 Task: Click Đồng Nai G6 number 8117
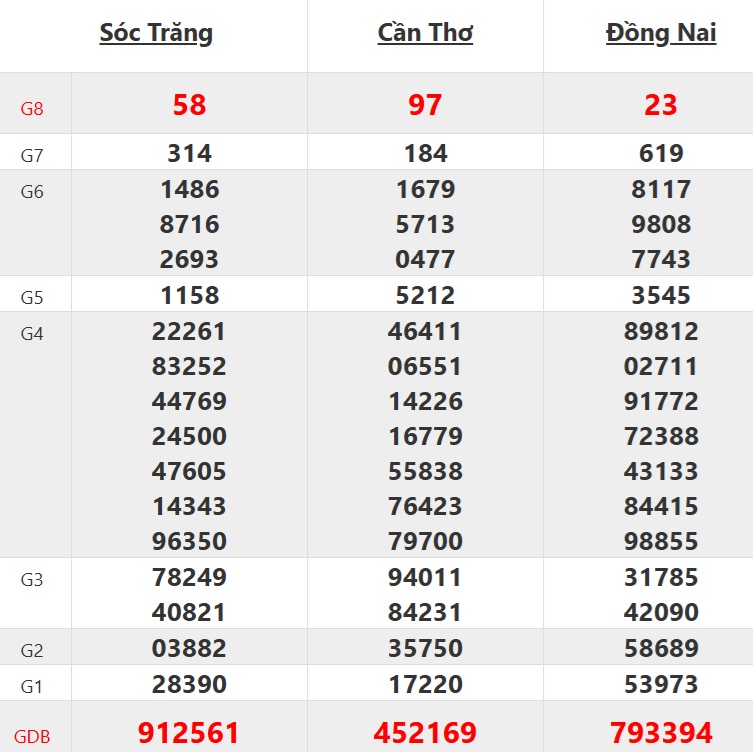pos(661,189)
